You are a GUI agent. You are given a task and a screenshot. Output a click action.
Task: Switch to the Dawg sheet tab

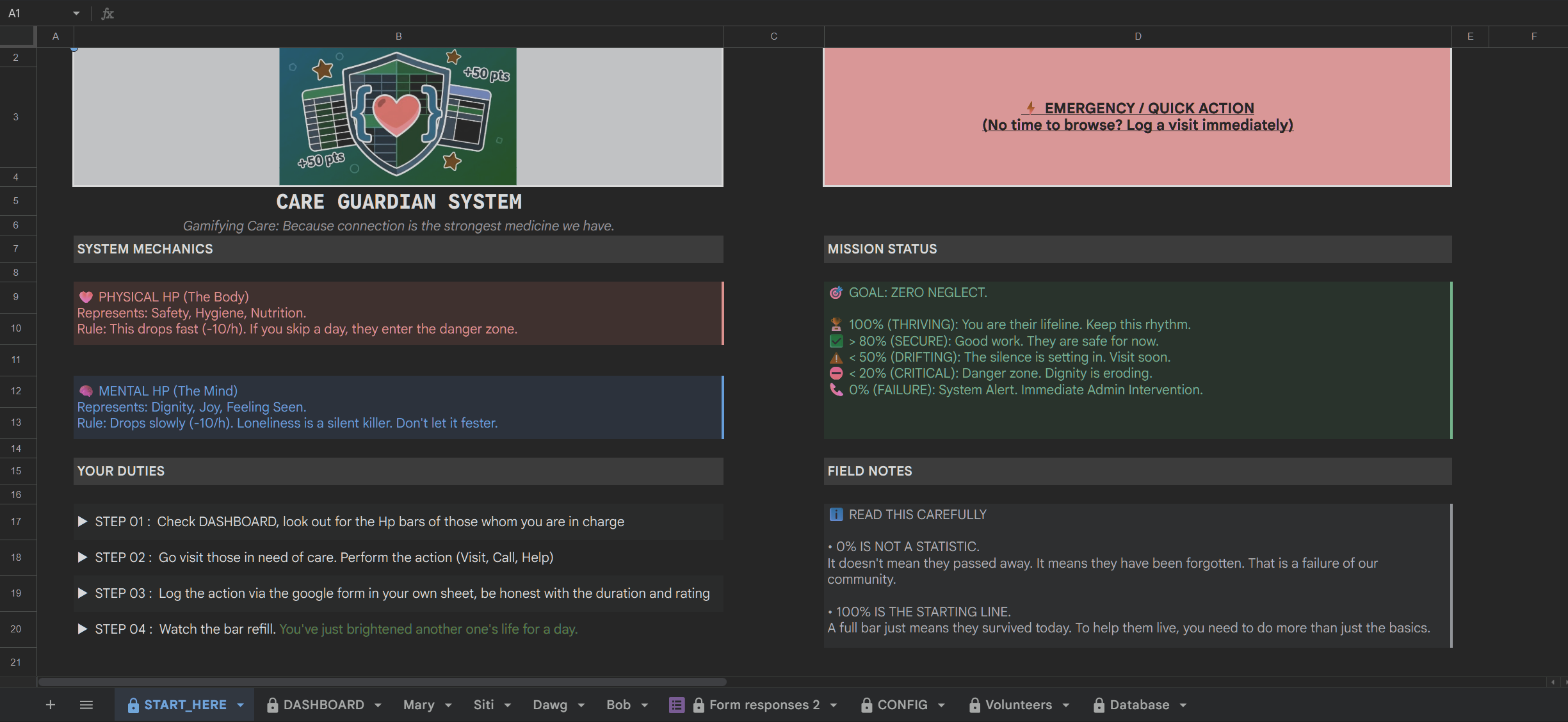click(550, 705)
